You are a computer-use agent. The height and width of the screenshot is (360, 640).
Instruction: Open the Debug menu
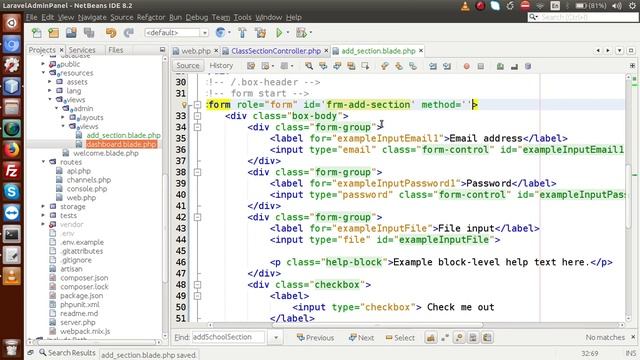197,17
